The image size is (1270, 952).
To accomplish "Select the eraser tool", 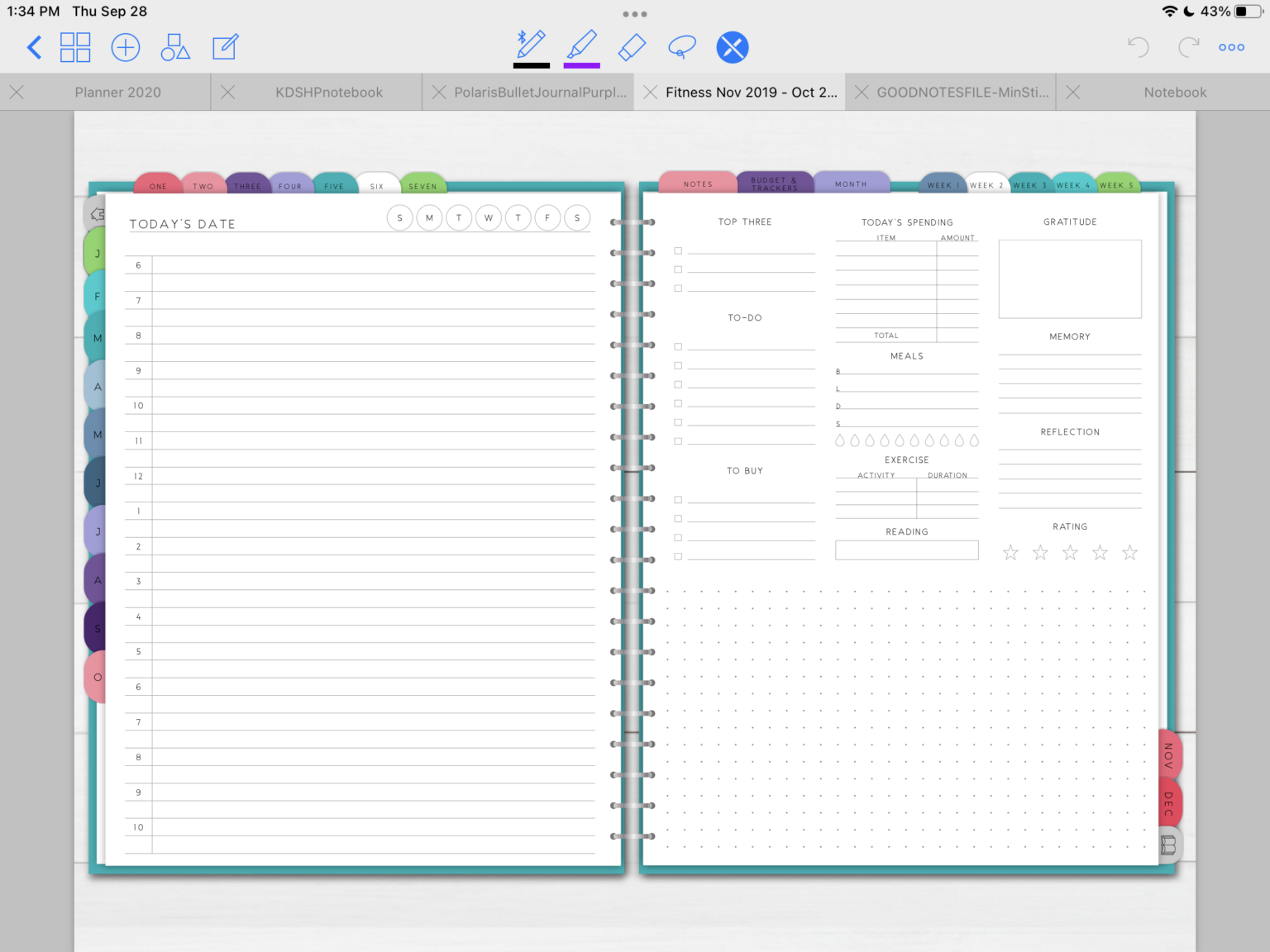I will [631, 47].
